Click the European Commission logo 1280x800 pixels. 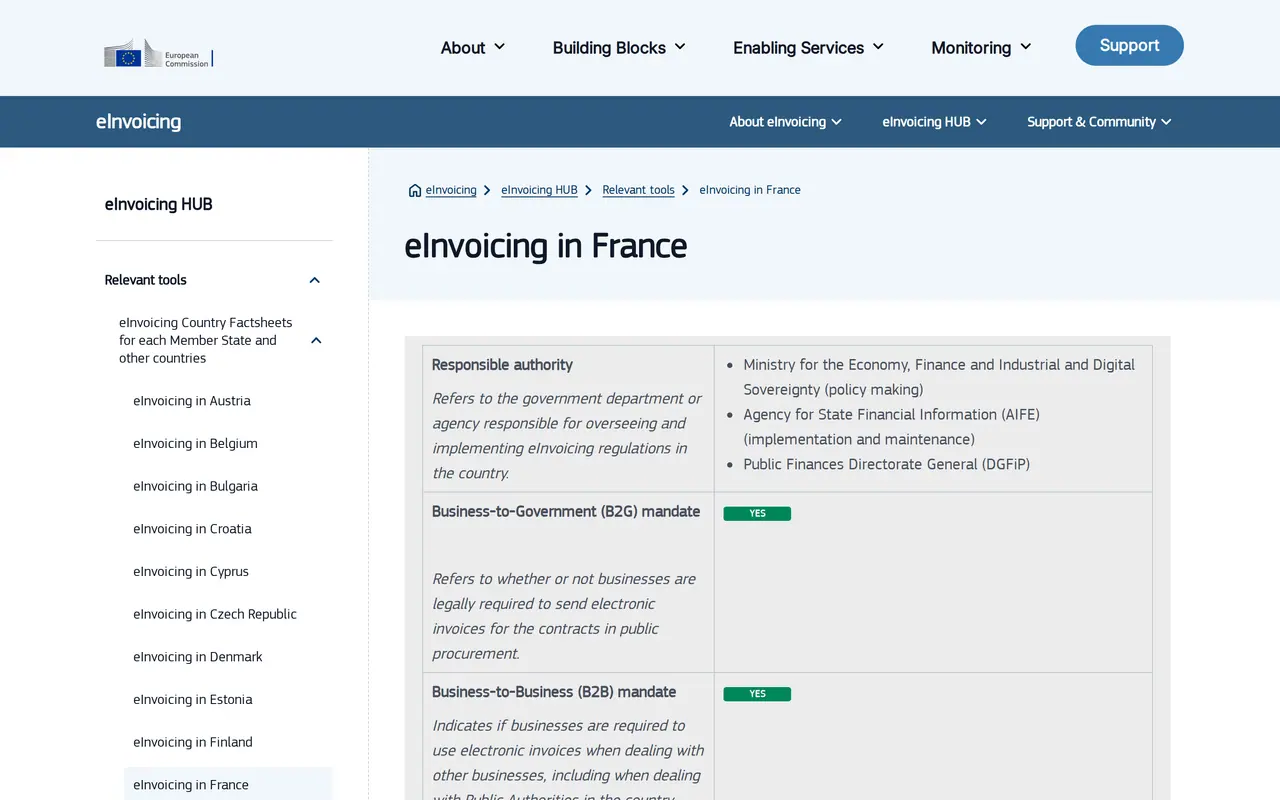click(158, 53)
